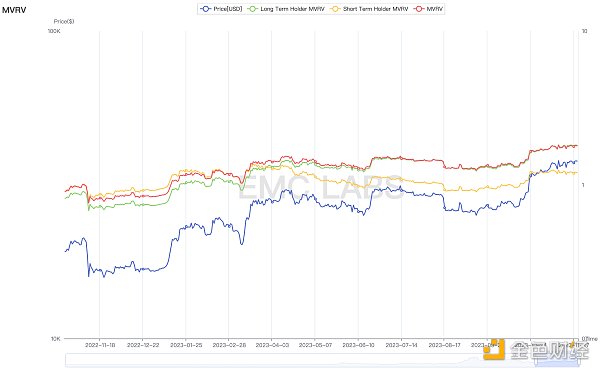Click the 100K price axis label

[x=54, y=31]
